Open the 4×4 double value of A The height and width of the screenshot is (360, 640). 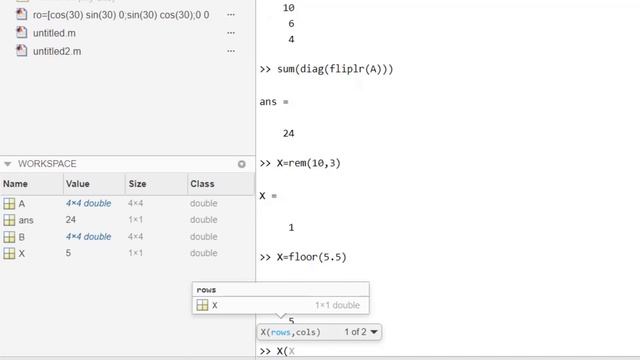coord(89,203)
